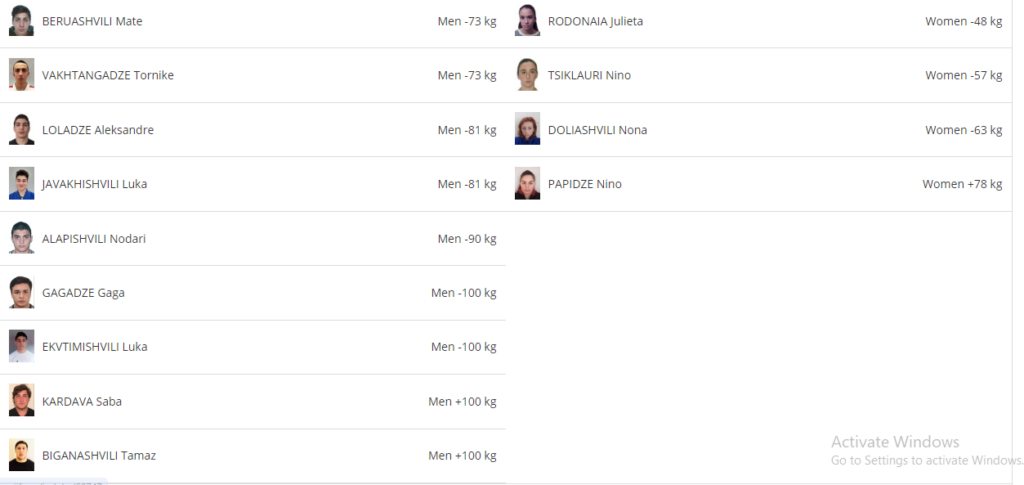Click the GAGADZE Gaga name
The height and width of the screenshot is (485, 1024).
[x=83, y=293]
